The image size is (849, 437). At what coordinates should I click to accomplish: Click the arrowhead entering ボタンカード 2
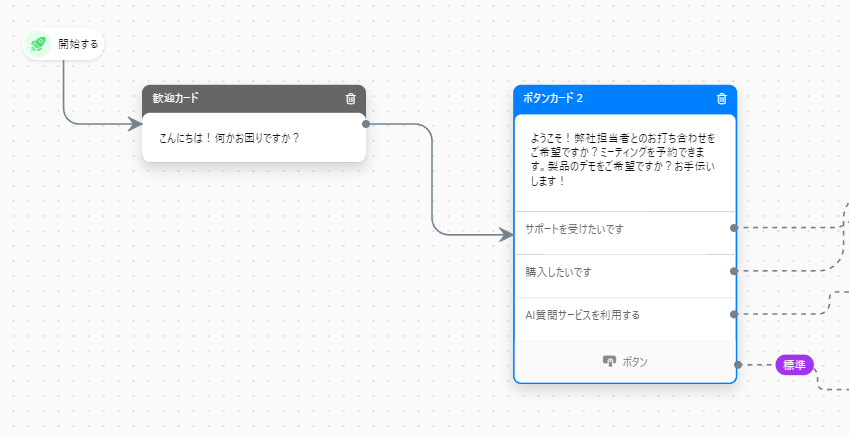506,235
